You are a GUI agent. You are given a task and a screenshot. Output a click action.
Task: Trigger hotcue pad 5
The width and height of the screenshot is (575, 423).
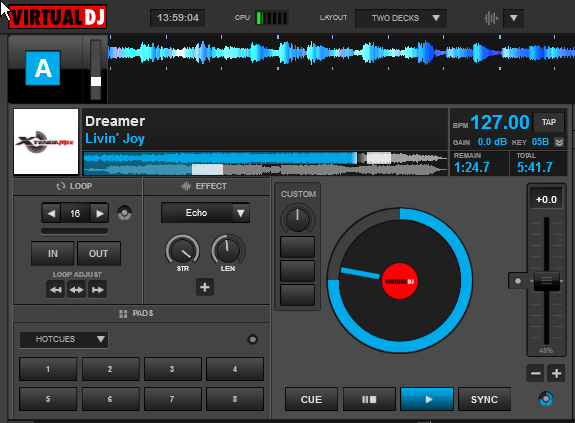pyautogui.click(x=48, y=399)
